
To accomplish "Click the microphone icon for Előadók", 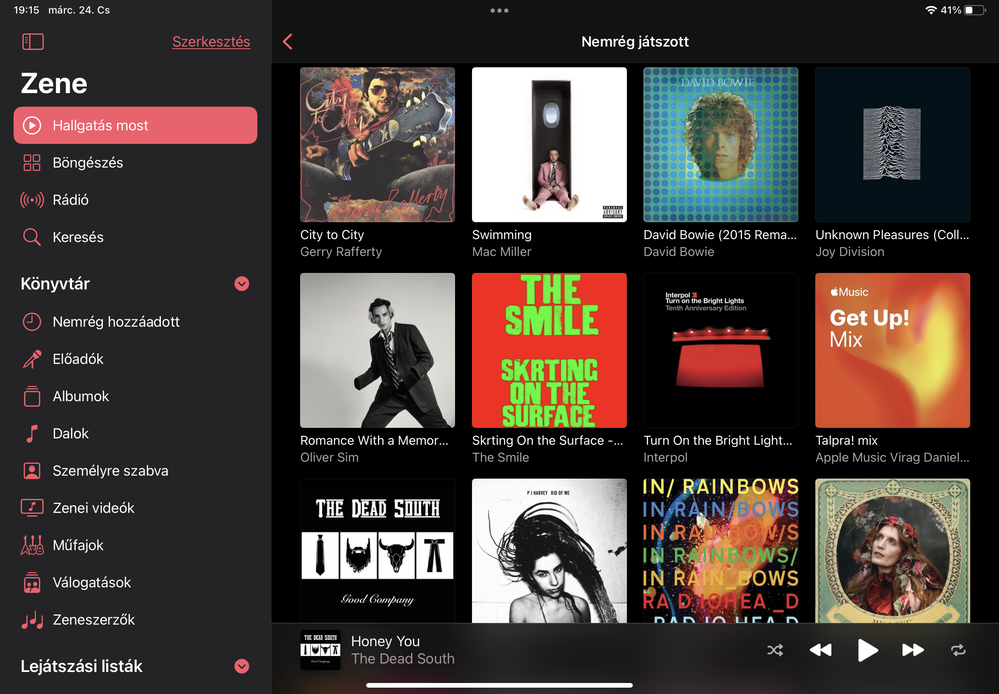I will [32, 359].
